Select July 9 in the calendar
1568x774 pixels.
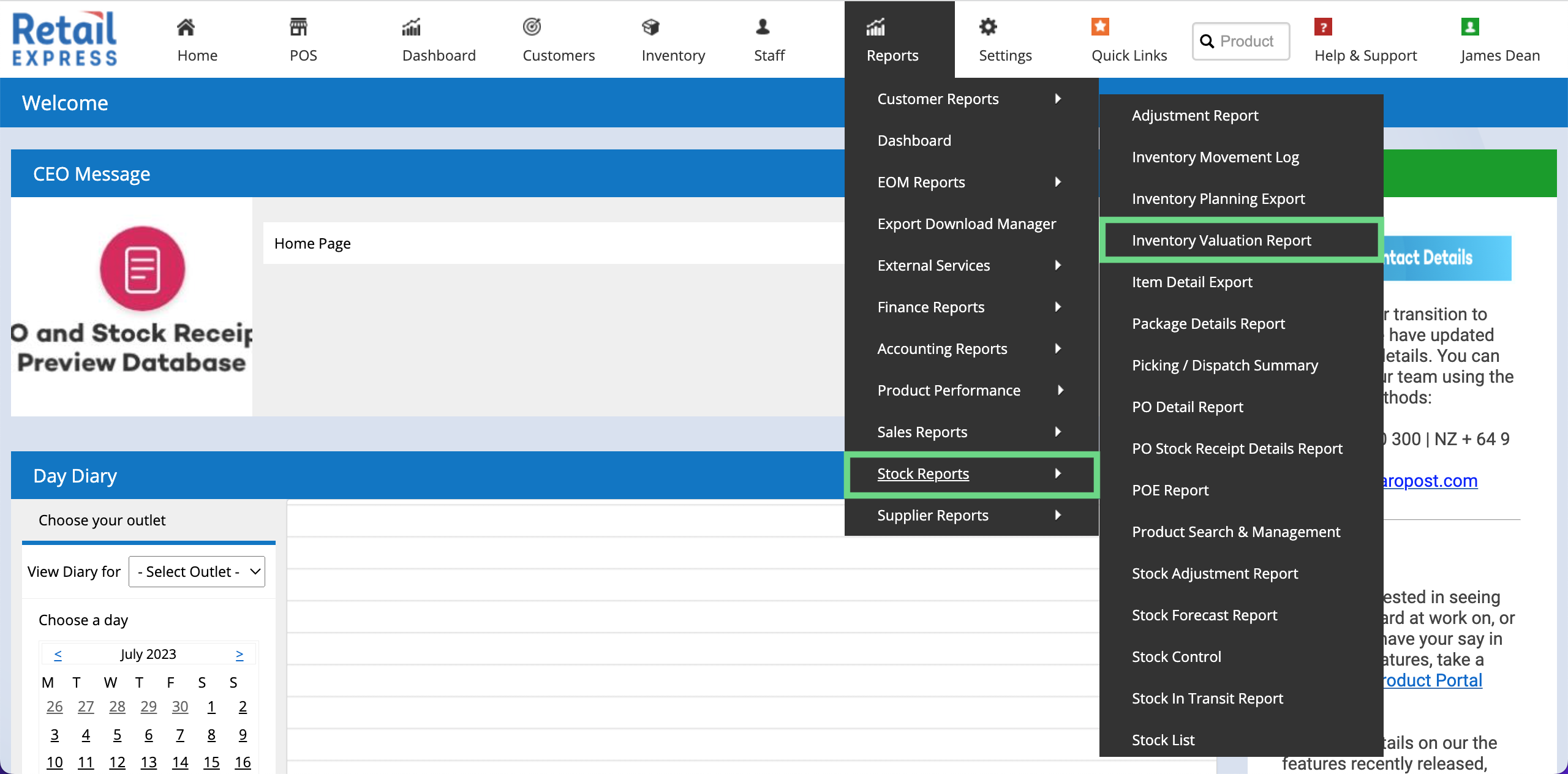[x=243, y=734]
